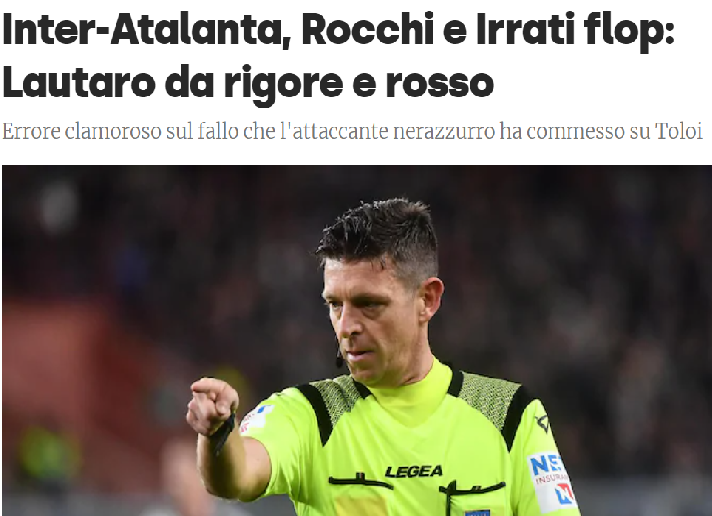712x516 pixels.
Task: Click the NET Insurance sleeve badge
Action: (552, 482)
